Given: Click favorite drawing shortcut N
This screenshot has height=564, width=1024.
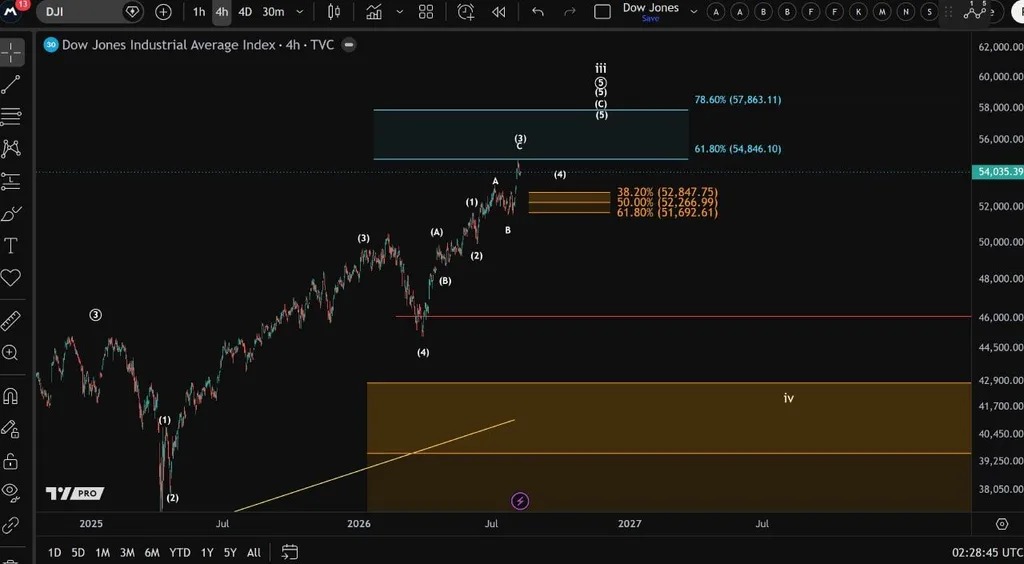Looking at the screenshot, I should (x=906, y=12).
